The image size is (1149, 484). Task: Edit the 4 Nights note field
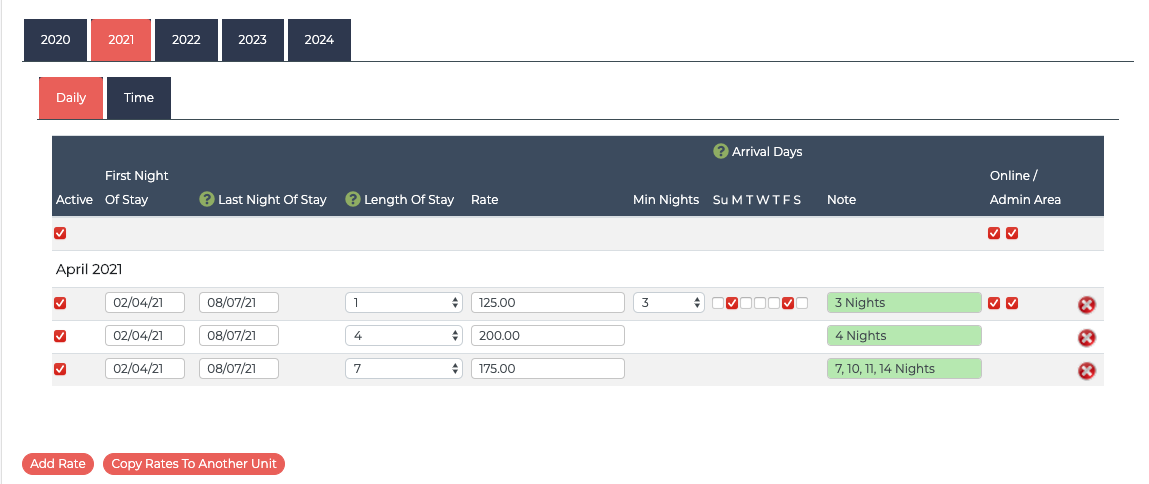(904, 336)
